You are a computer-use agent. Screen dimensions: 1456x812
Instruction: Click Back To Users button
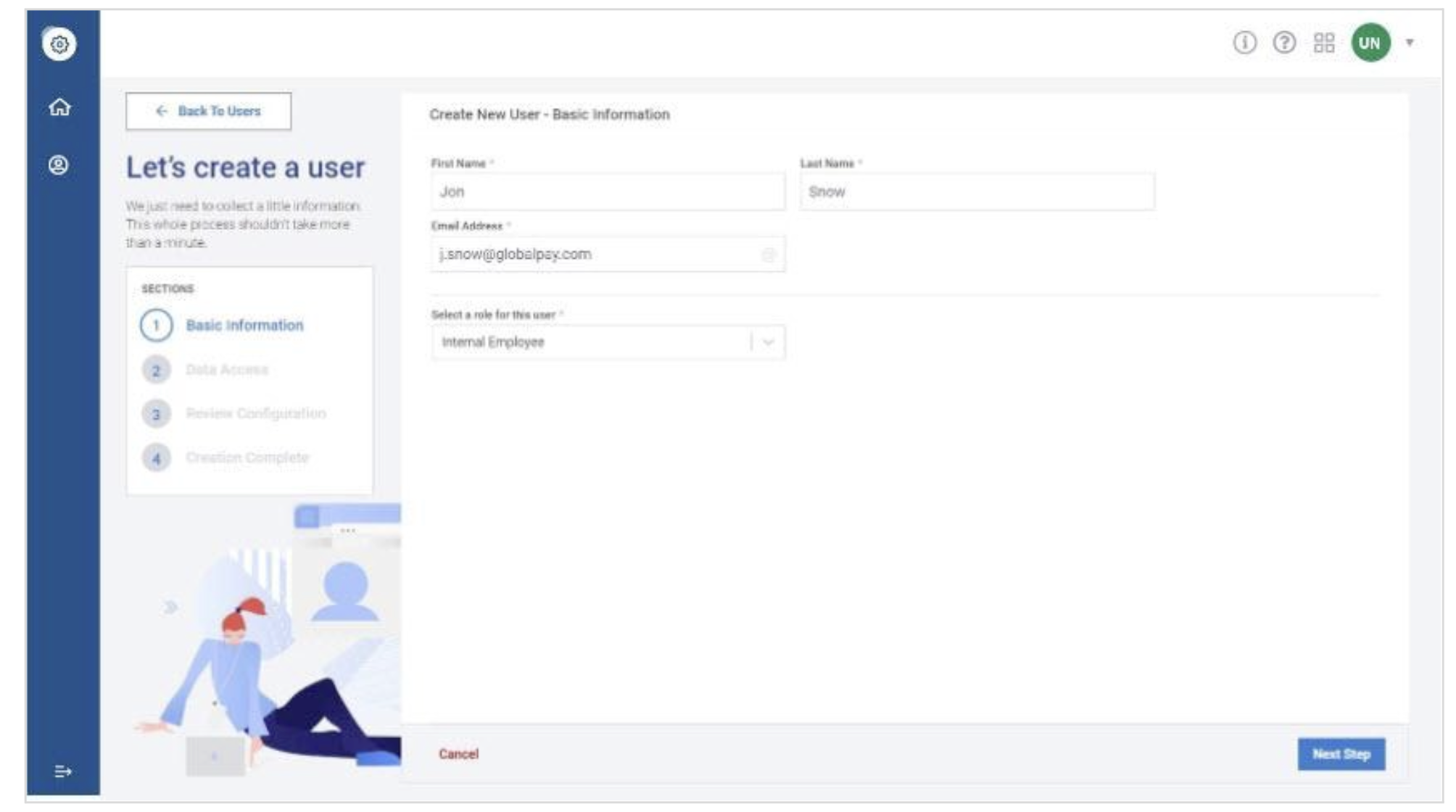click(x=209, y=111)
